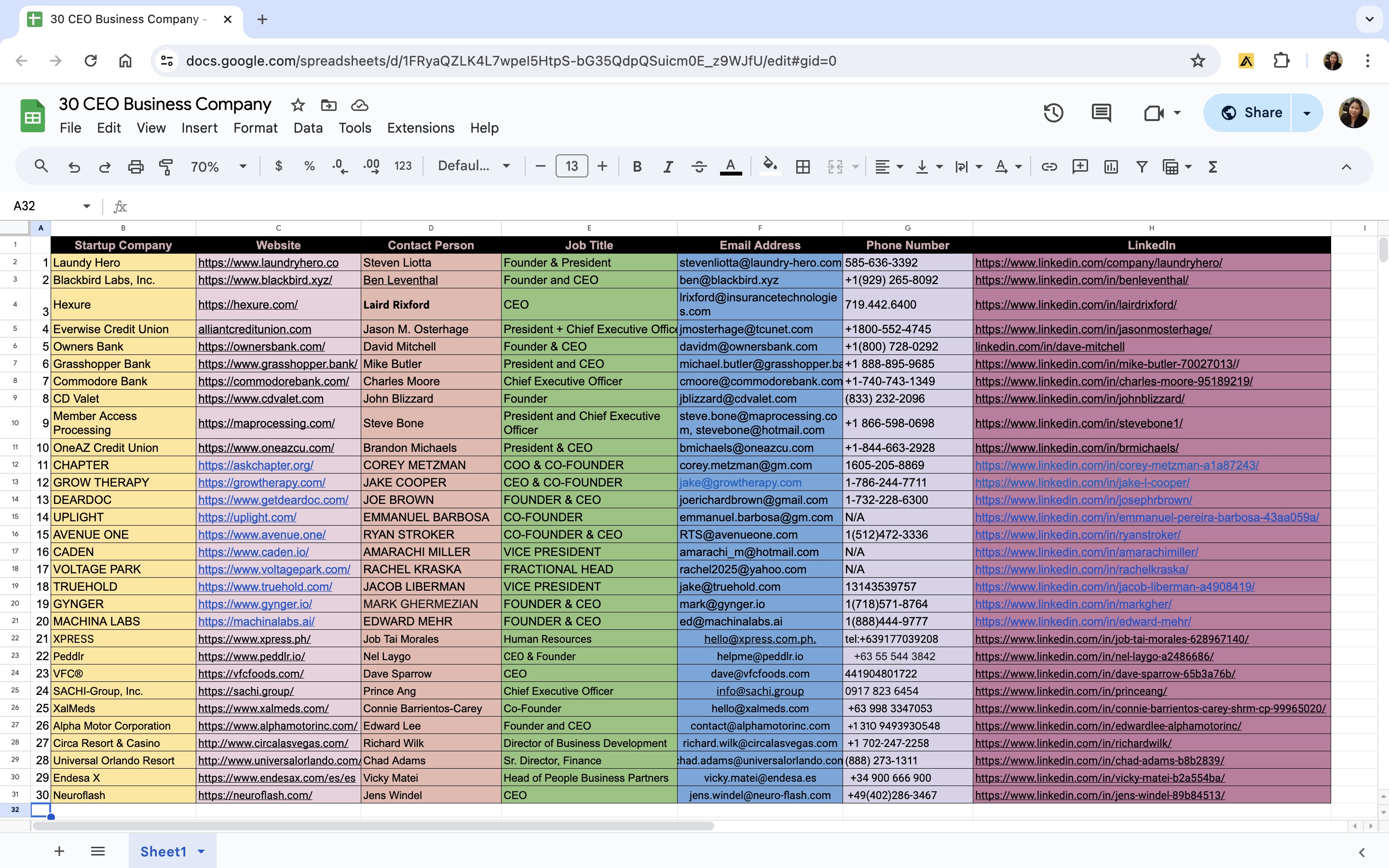Toggle bold formatting
The height and width of the screenshot is (868, 1389).
click(x=637, y=166)
